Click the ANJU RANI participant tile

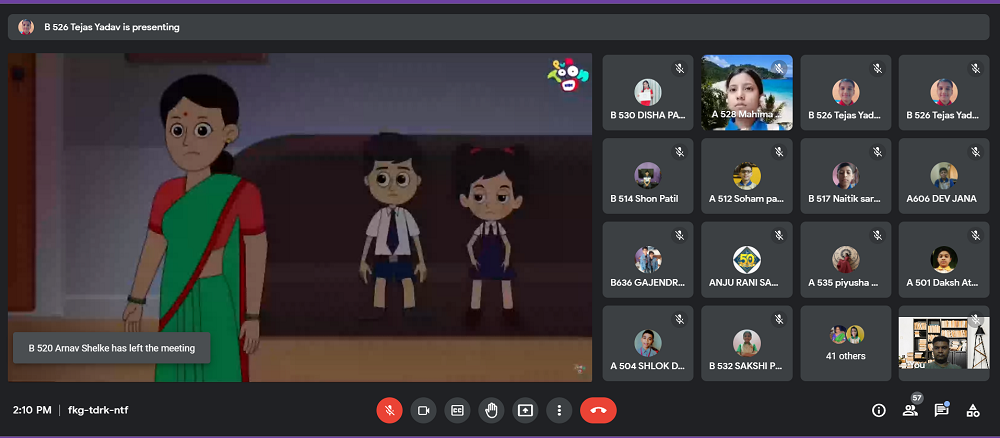(x=747, y=260)
